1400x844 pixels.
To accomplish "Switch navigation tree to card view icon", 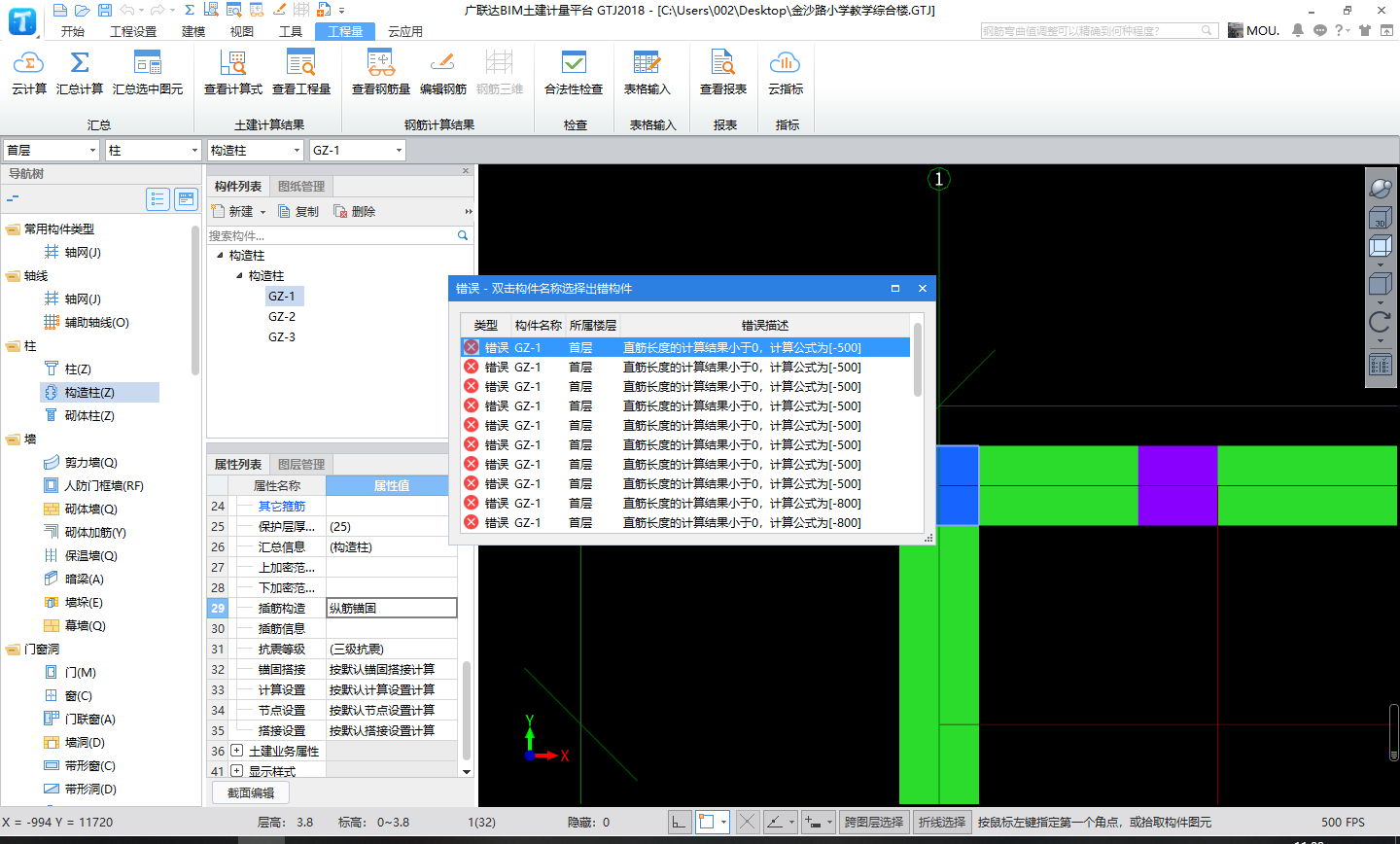I will [186, 199].
